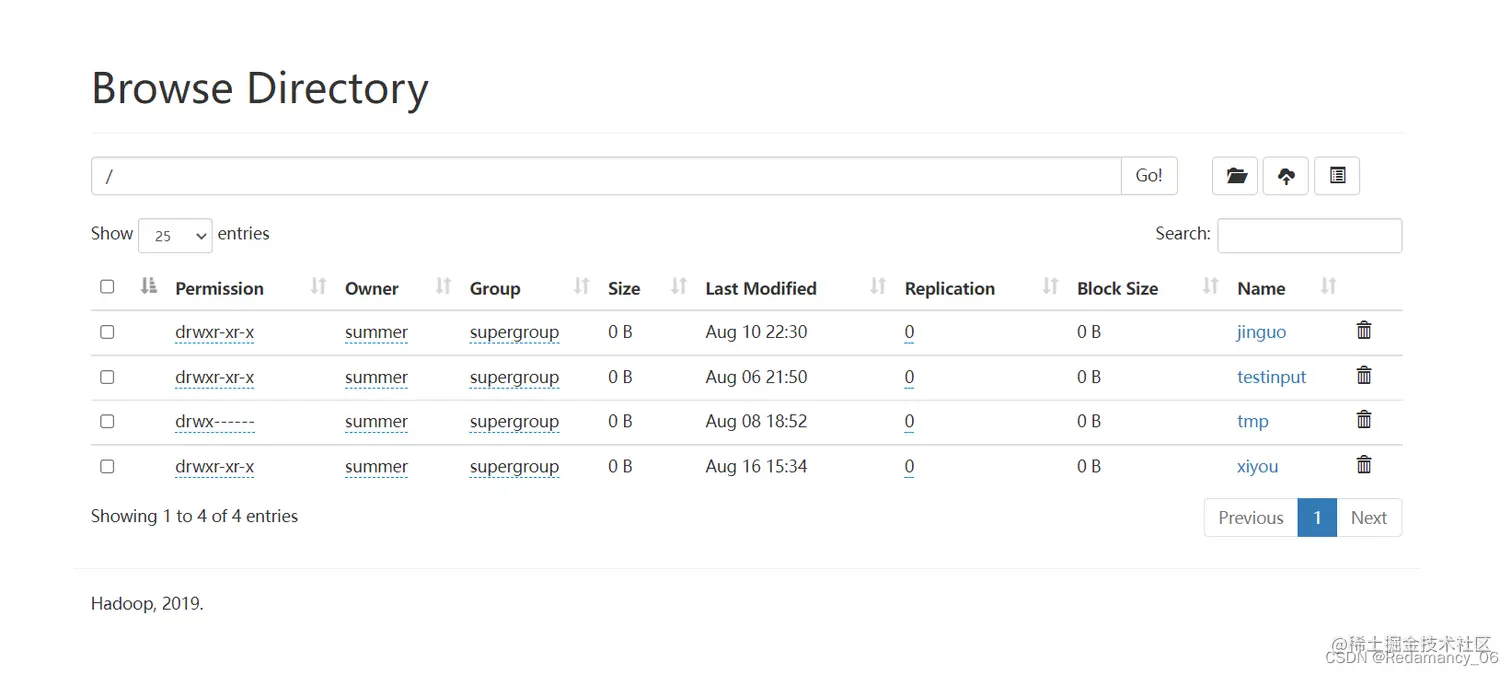Open the jinguo directory link
The width and height of the screenshot is (1512, 675).
(x=1261, y=332)
